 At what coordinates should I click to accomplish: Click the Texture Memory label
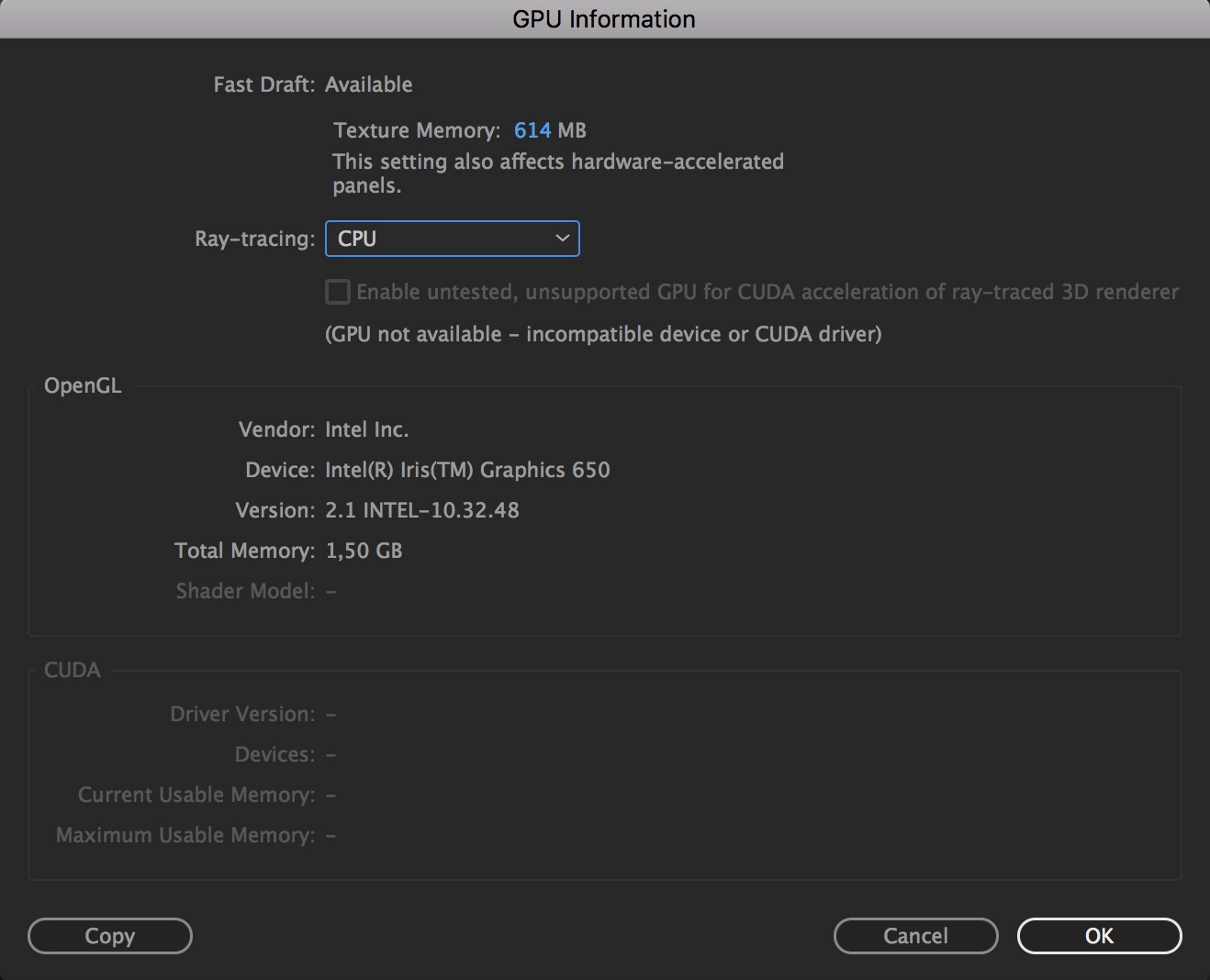415,130
